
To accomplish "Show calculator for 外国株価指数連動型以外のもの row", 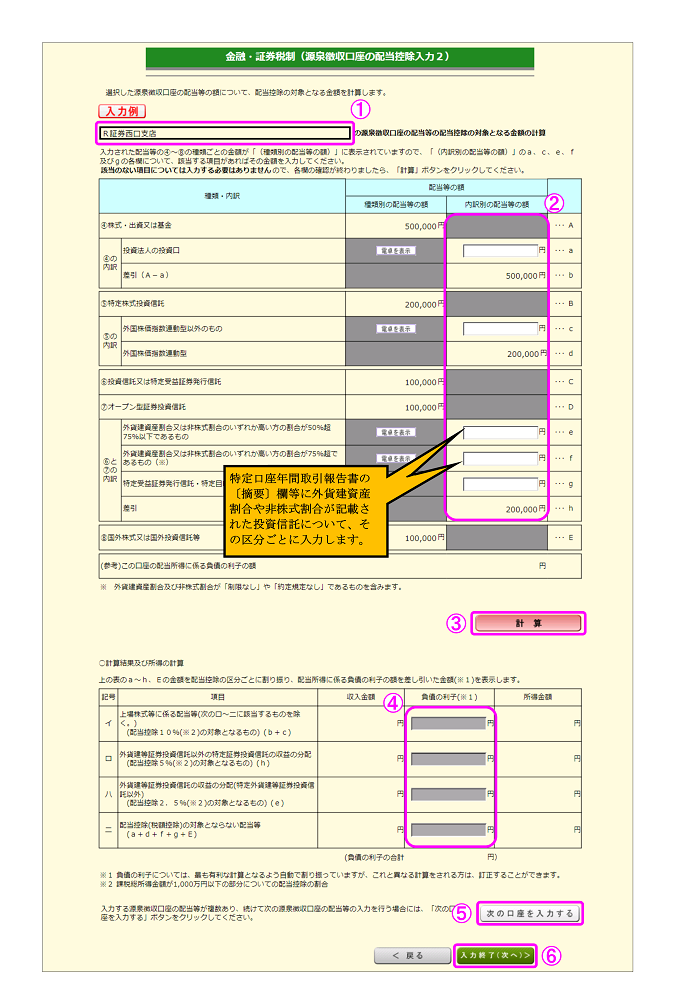I will click(396, 329).
